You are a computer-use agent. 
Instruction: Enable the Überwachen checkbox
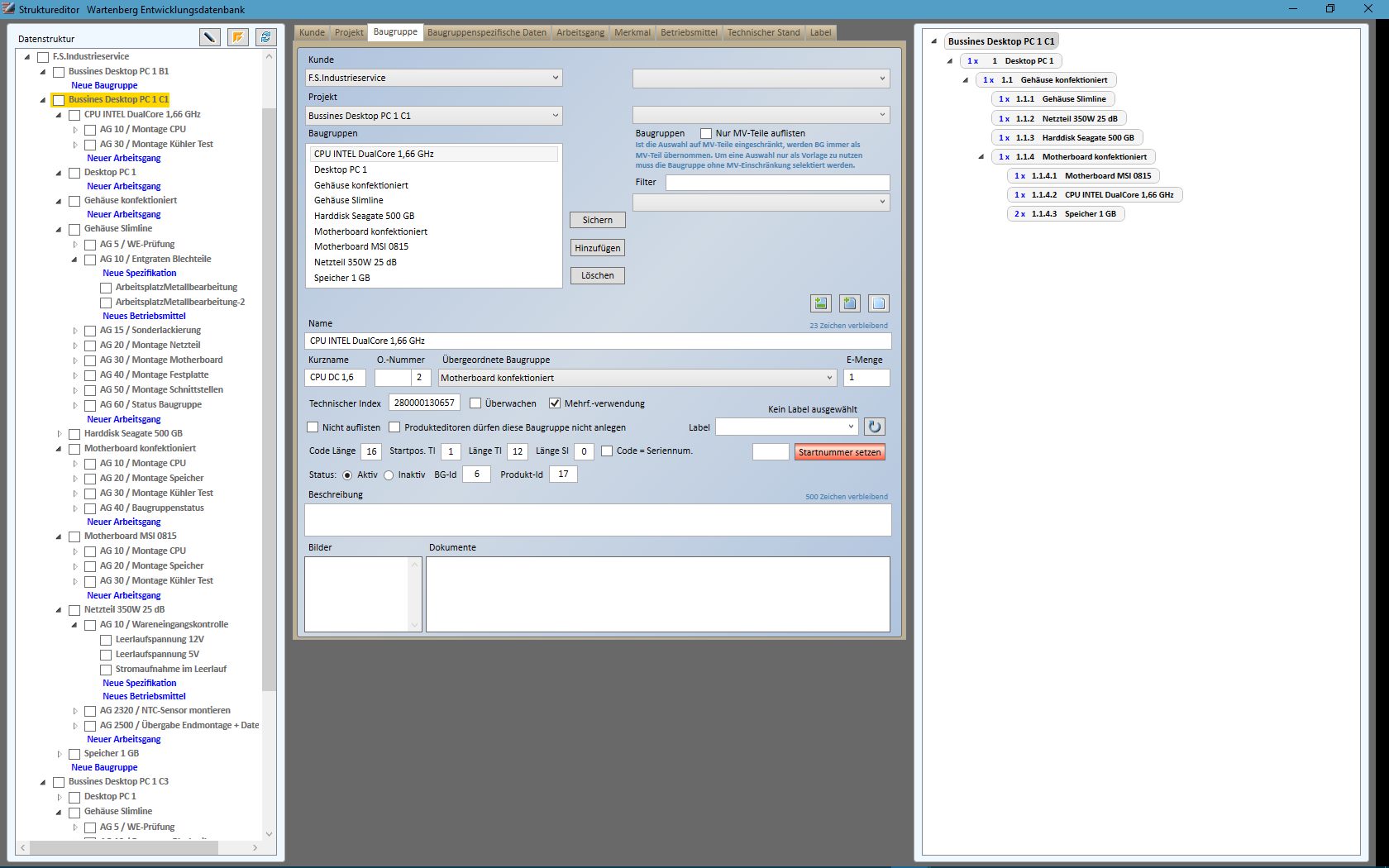(475, 403)
